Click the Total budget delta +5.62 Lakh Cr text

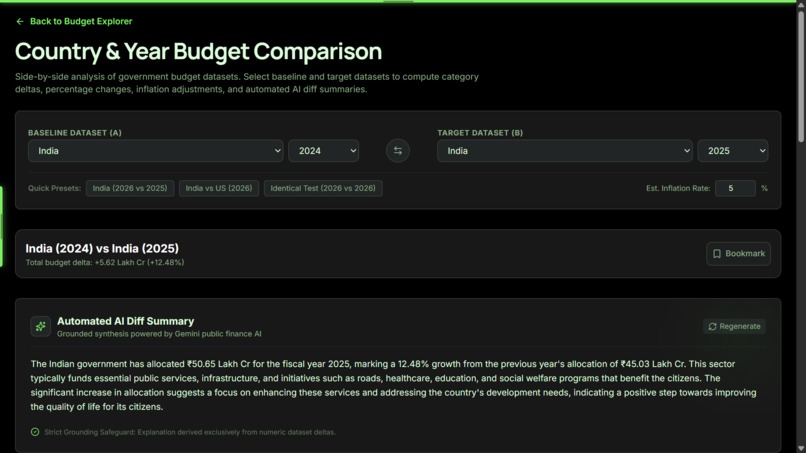point(105,262)
